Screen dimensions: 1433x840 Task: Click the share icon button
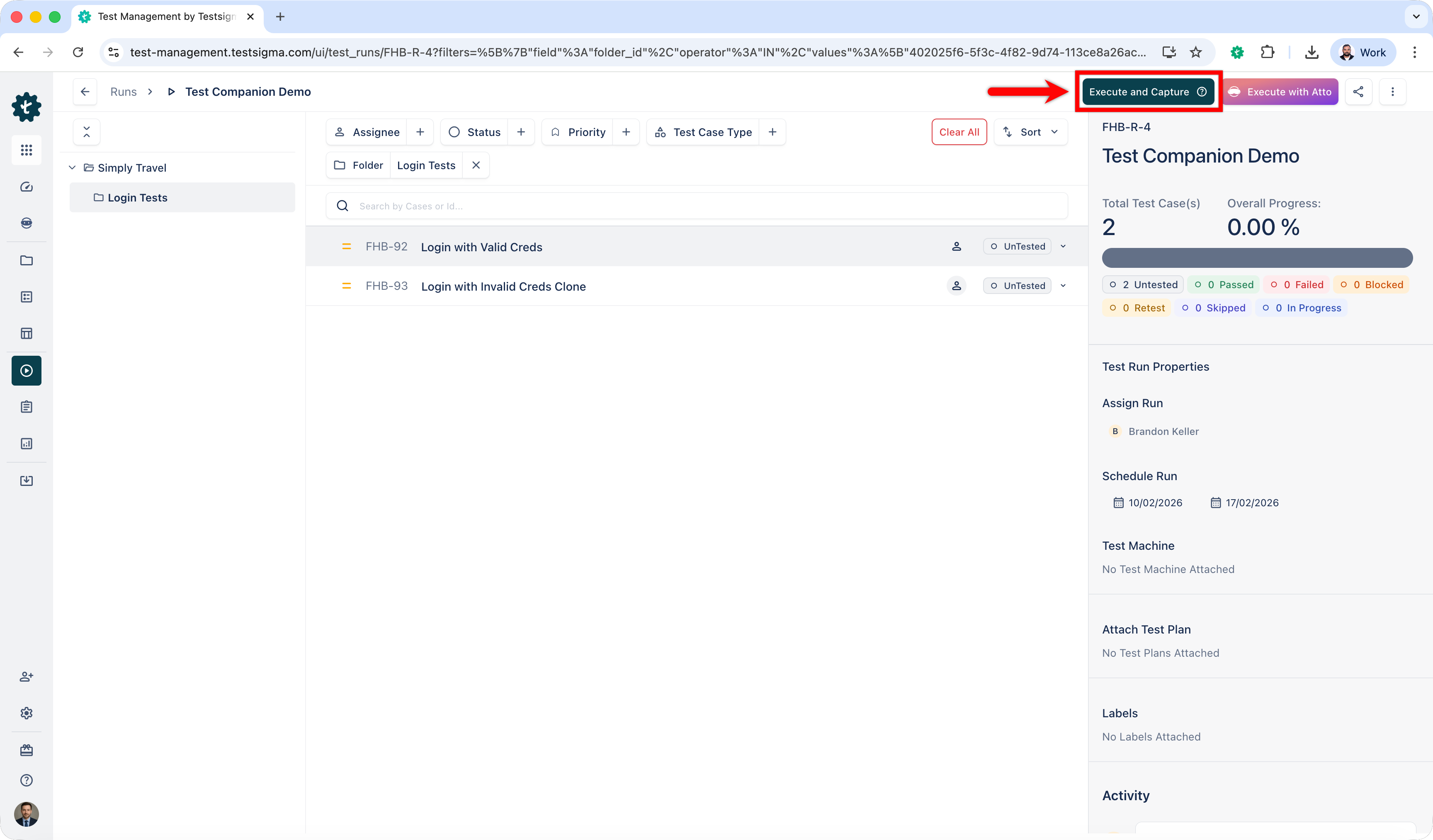pos(1358,92)
